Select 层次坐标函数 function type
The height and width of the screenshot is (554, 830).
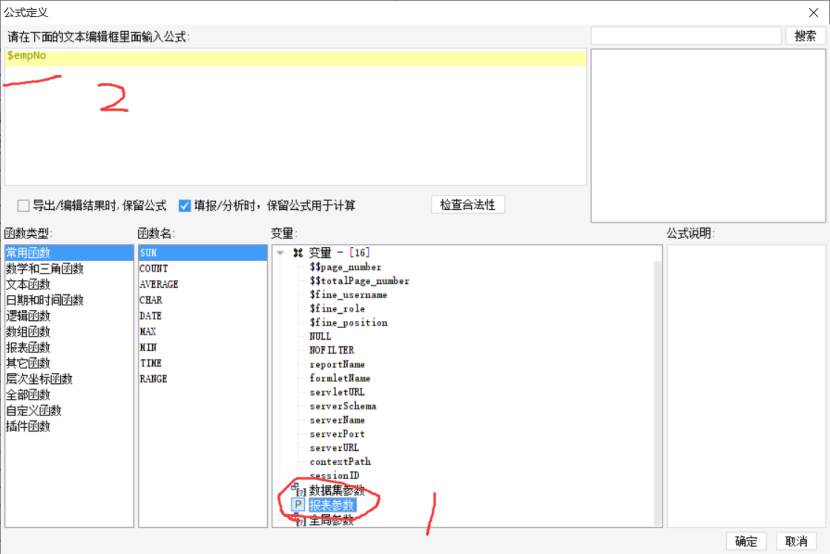(69, 379)
